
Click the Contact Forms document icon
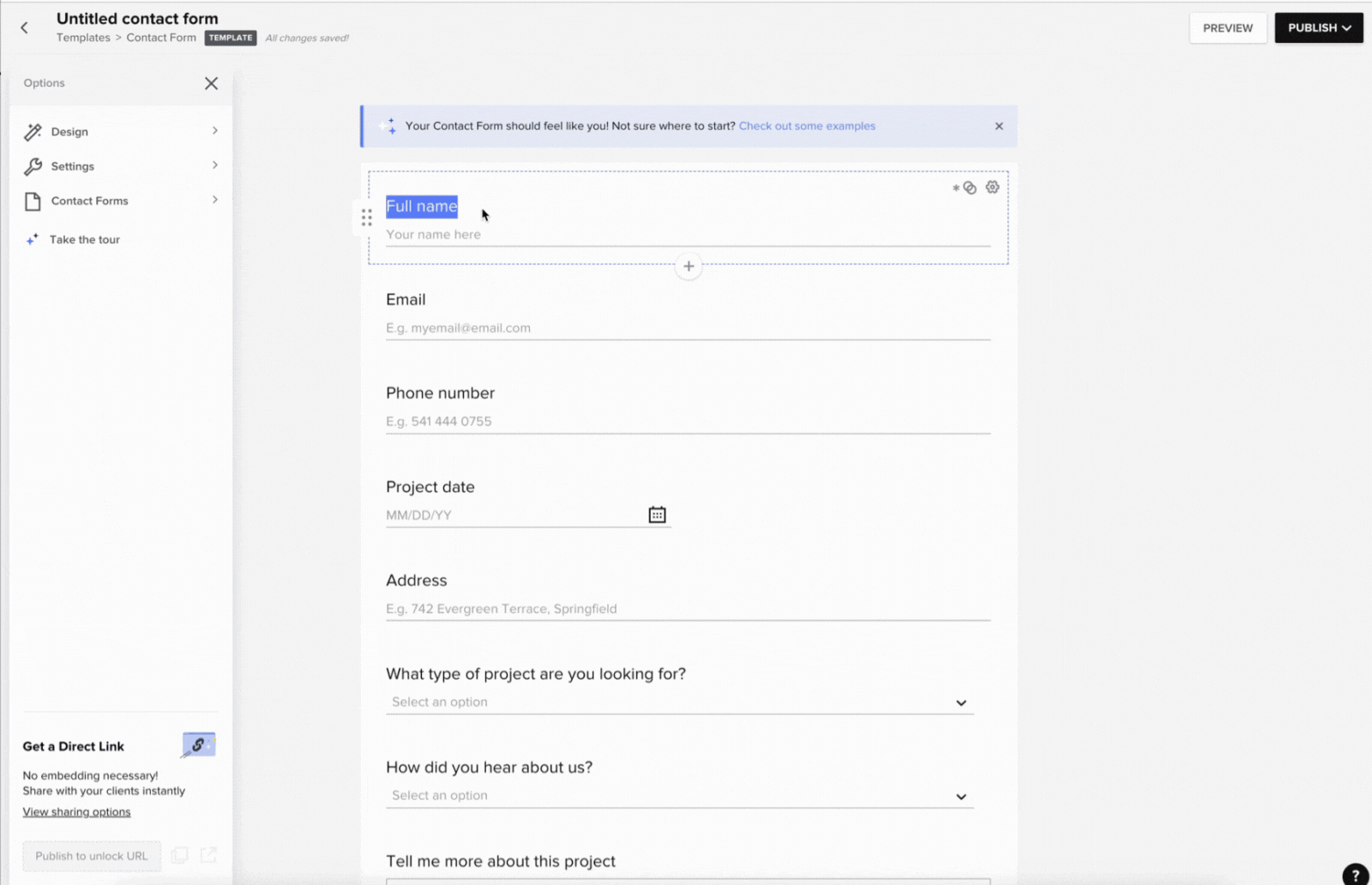tap(33, 202)
